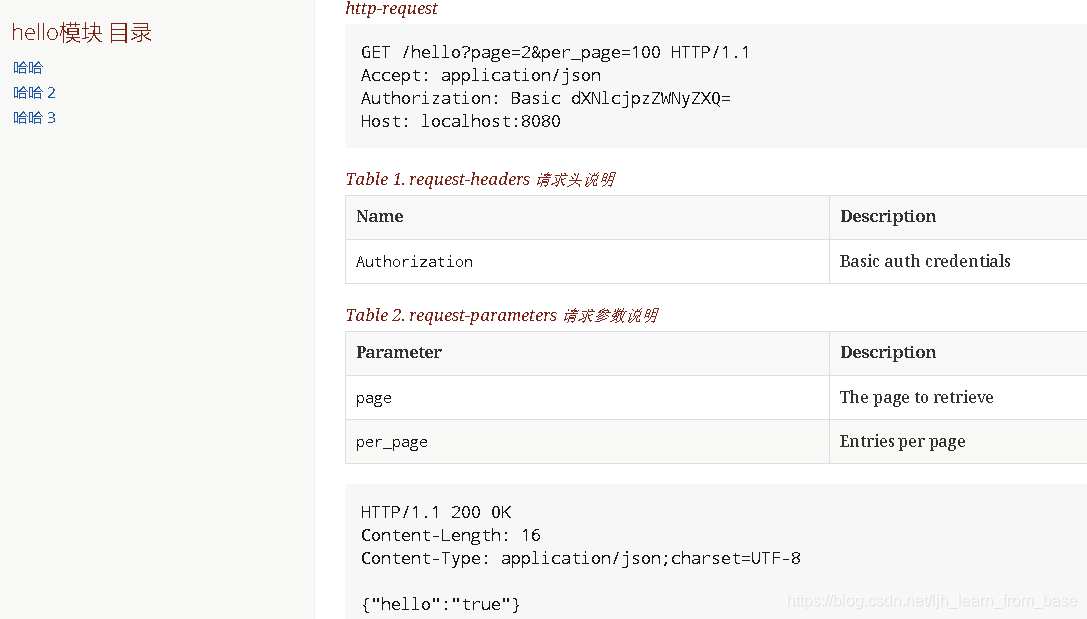Click Description header in request-parameters table

pyautogui.click(x=888, y=353)
